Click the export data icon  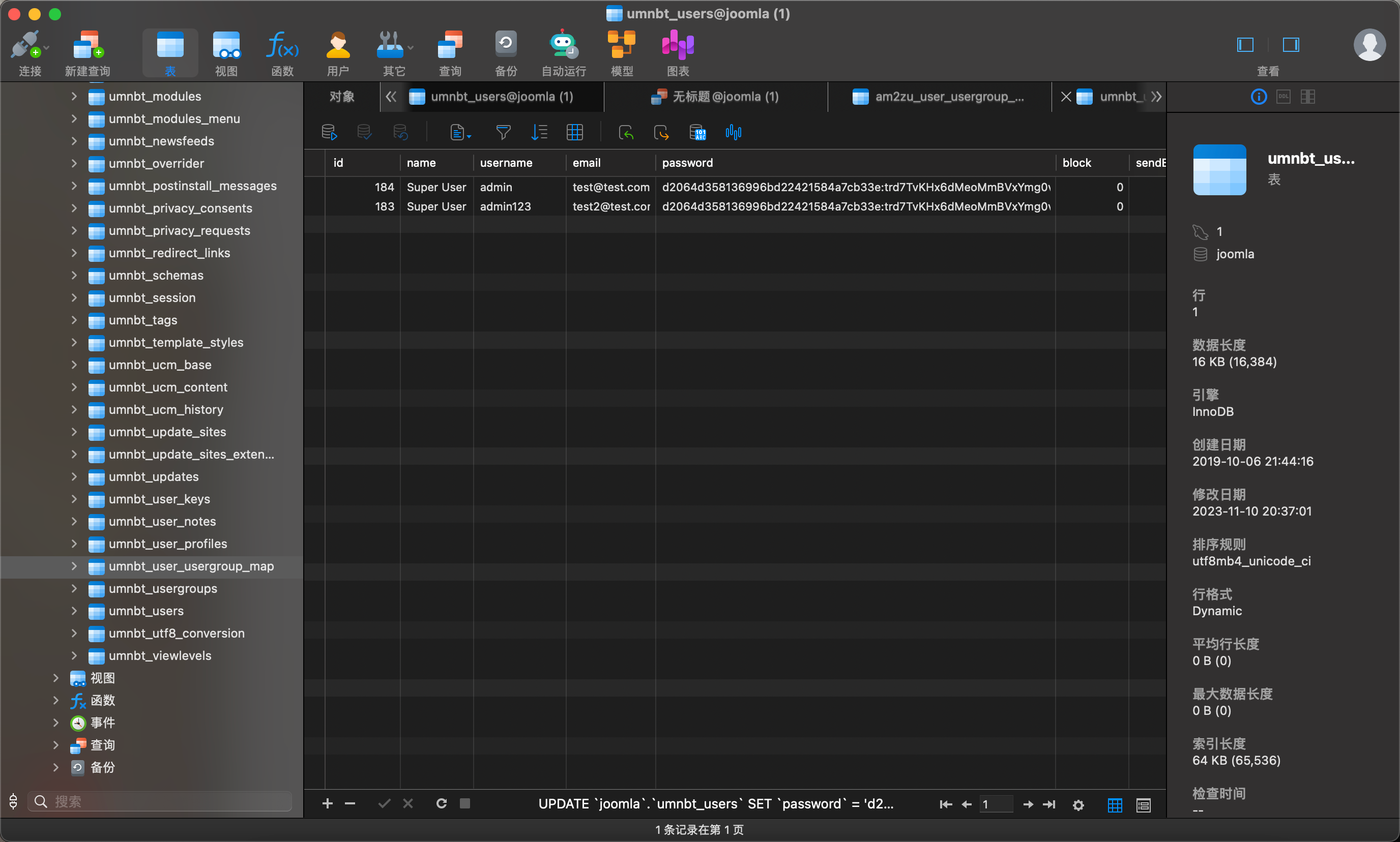coord(661,132)
